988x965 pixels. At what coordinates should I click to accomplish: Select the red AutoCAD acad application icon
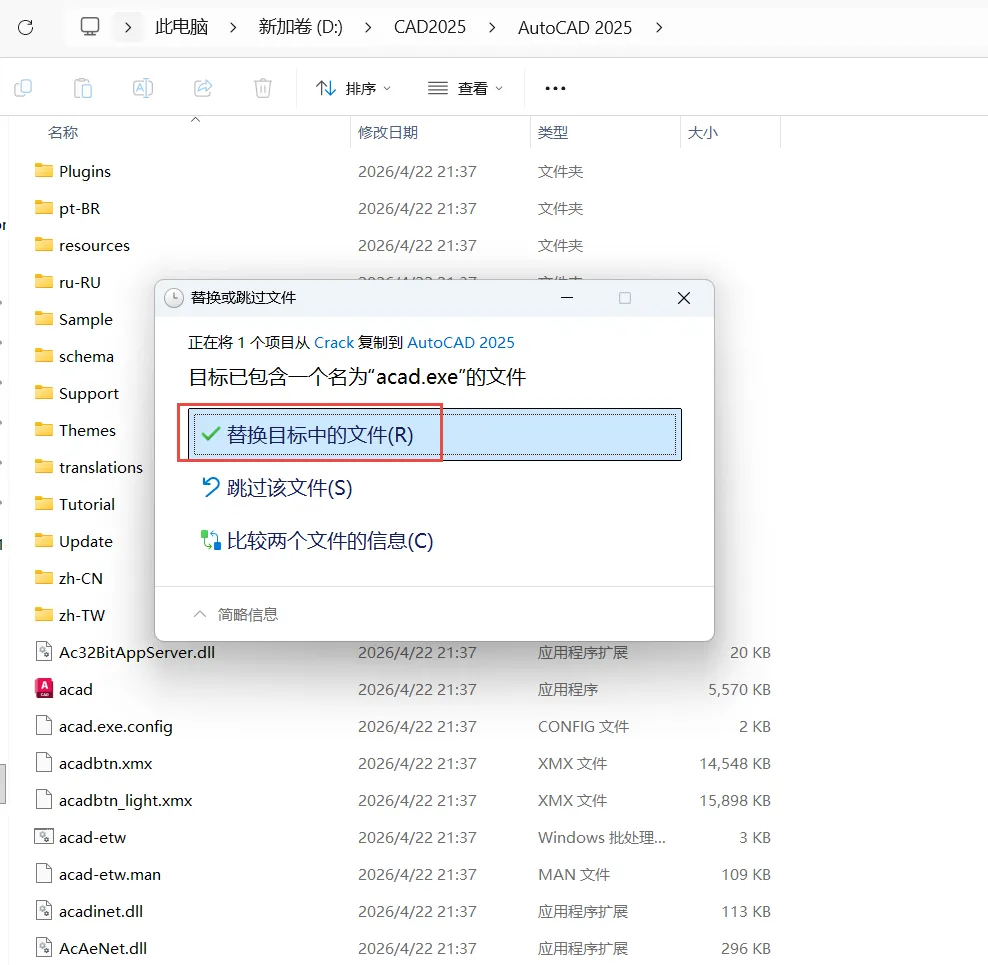point(43,689)
